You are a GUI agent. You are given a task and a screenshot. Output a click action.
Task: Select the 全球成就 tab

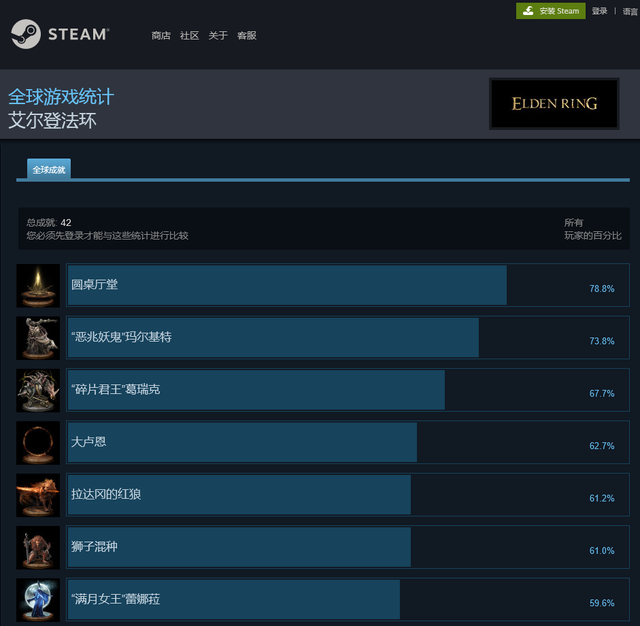[x=49, y=169]
